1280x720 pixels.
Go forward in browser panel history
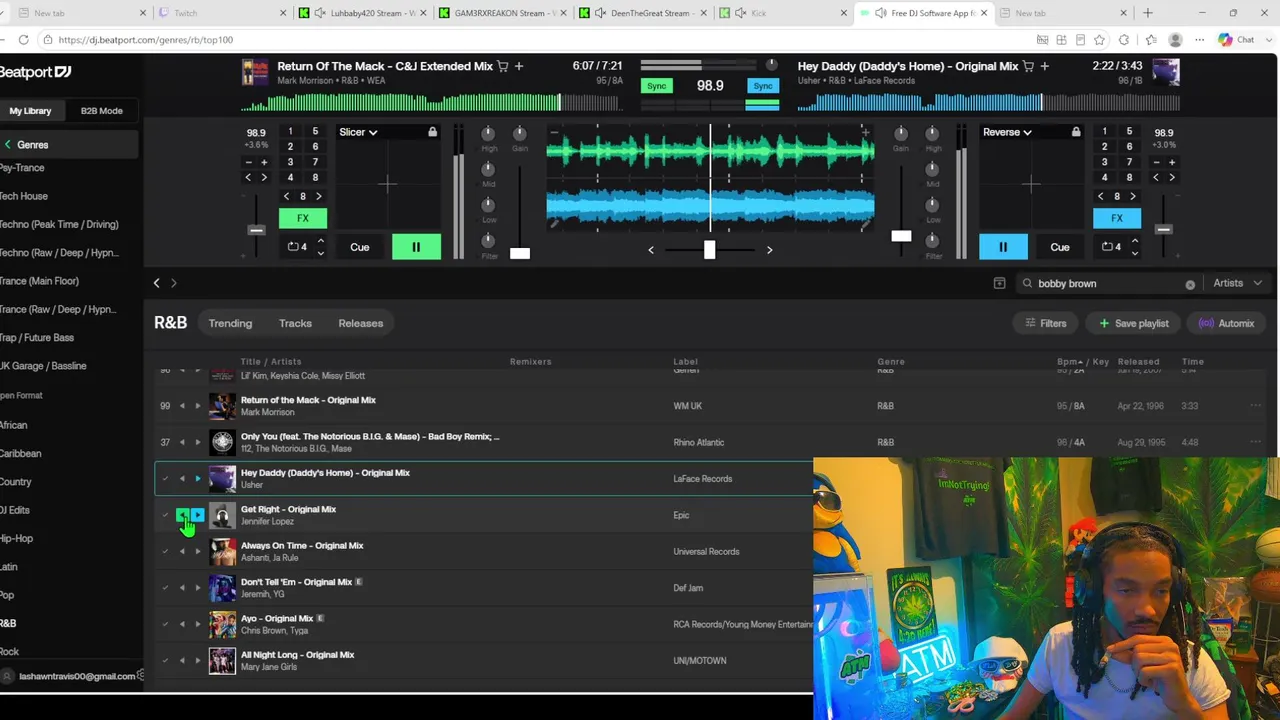pos(173,283)
